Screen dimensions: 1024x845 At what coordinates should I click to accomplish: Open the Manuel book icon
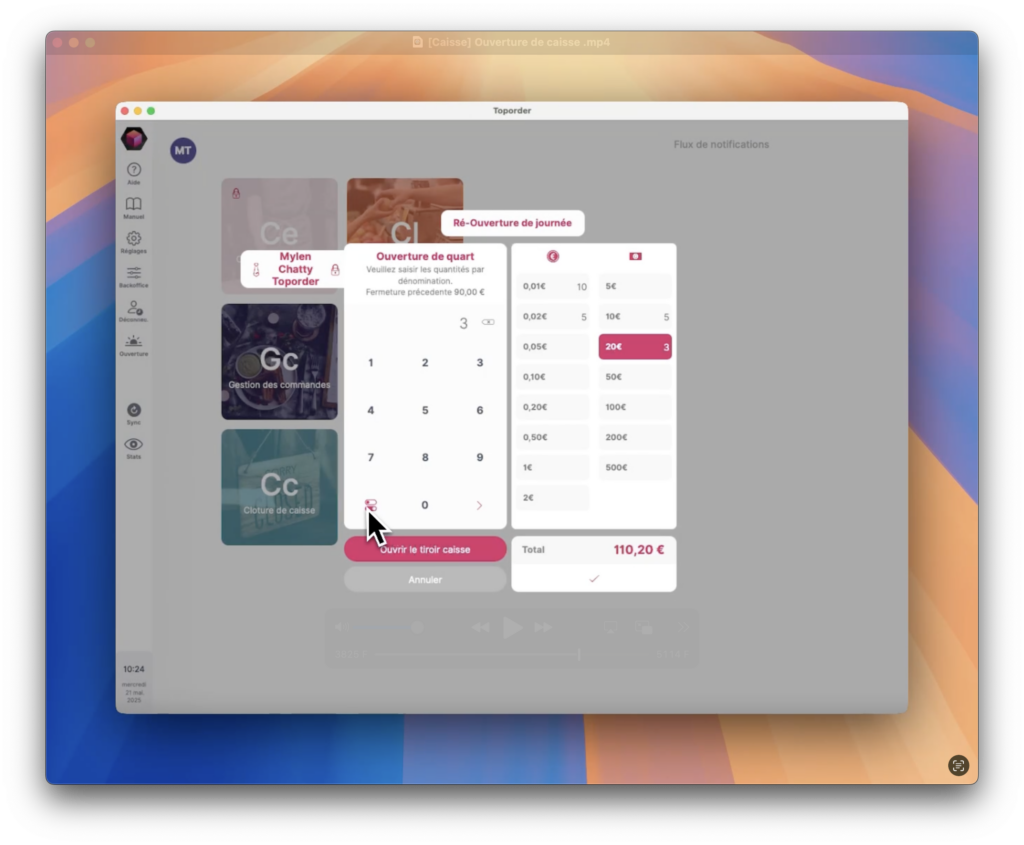(133, 205)
